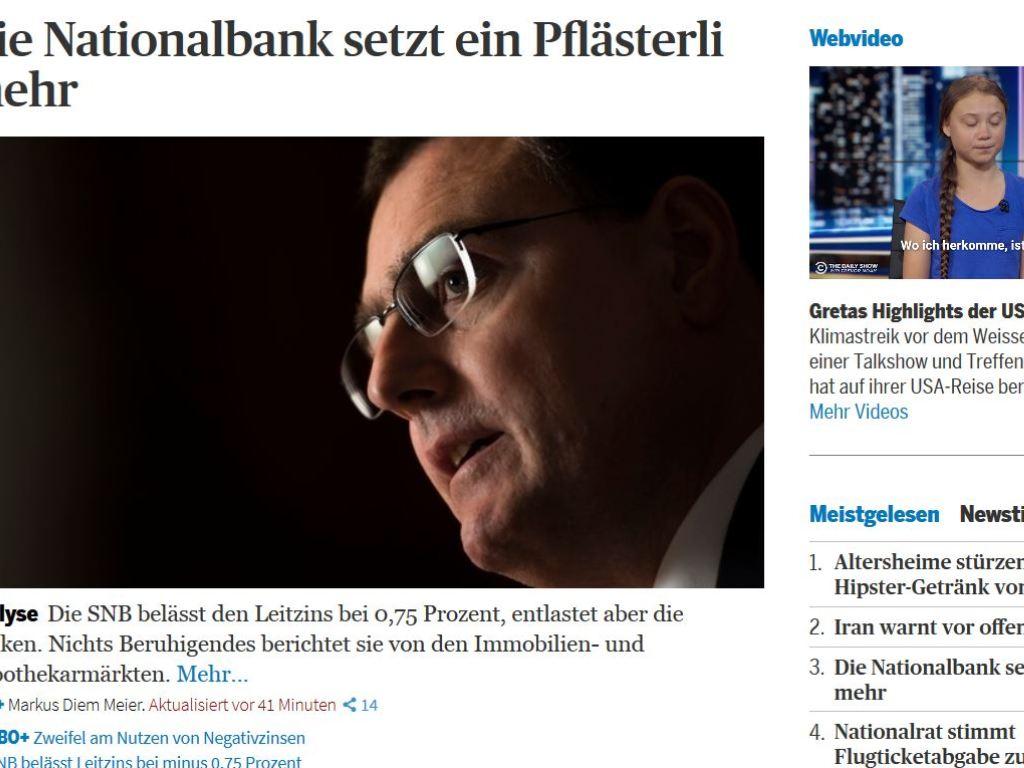Open Gretas Highlights der USA video headline
The image size is (1024, 768).
(916, 311)
